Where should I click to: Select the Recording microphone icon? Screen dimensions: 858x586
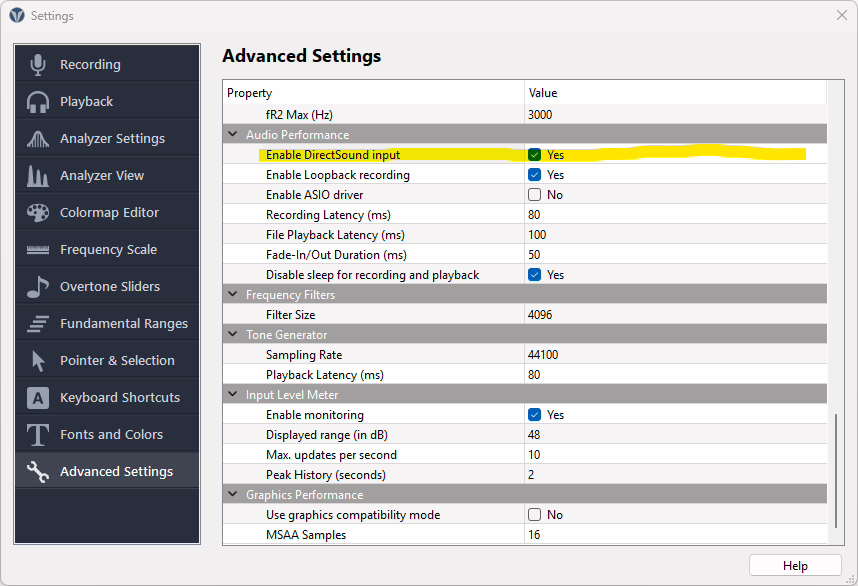click(x=37, y=64)
